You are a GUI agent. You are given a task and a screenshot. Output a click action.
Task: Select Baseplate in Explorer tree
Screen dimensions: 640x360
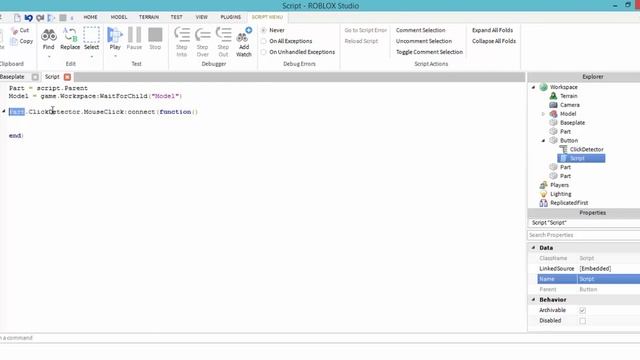point(572,122)
